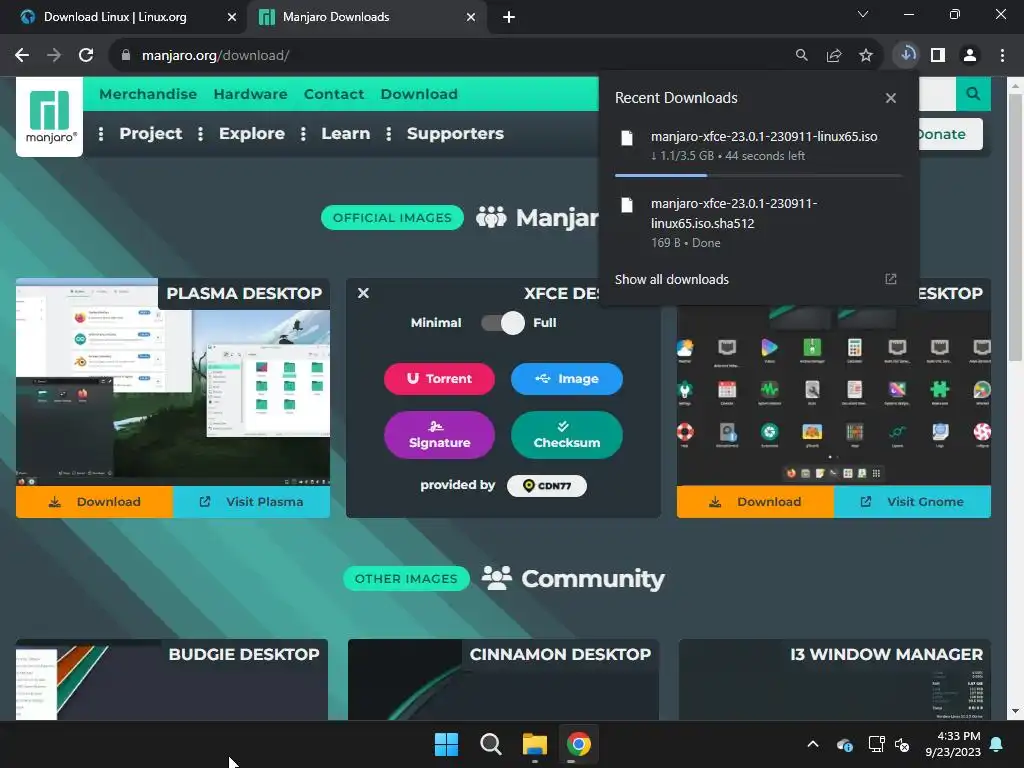Screen dimensions: 1024x768
Task: Click the muted volume tray icon
Action: click(902, 744)
